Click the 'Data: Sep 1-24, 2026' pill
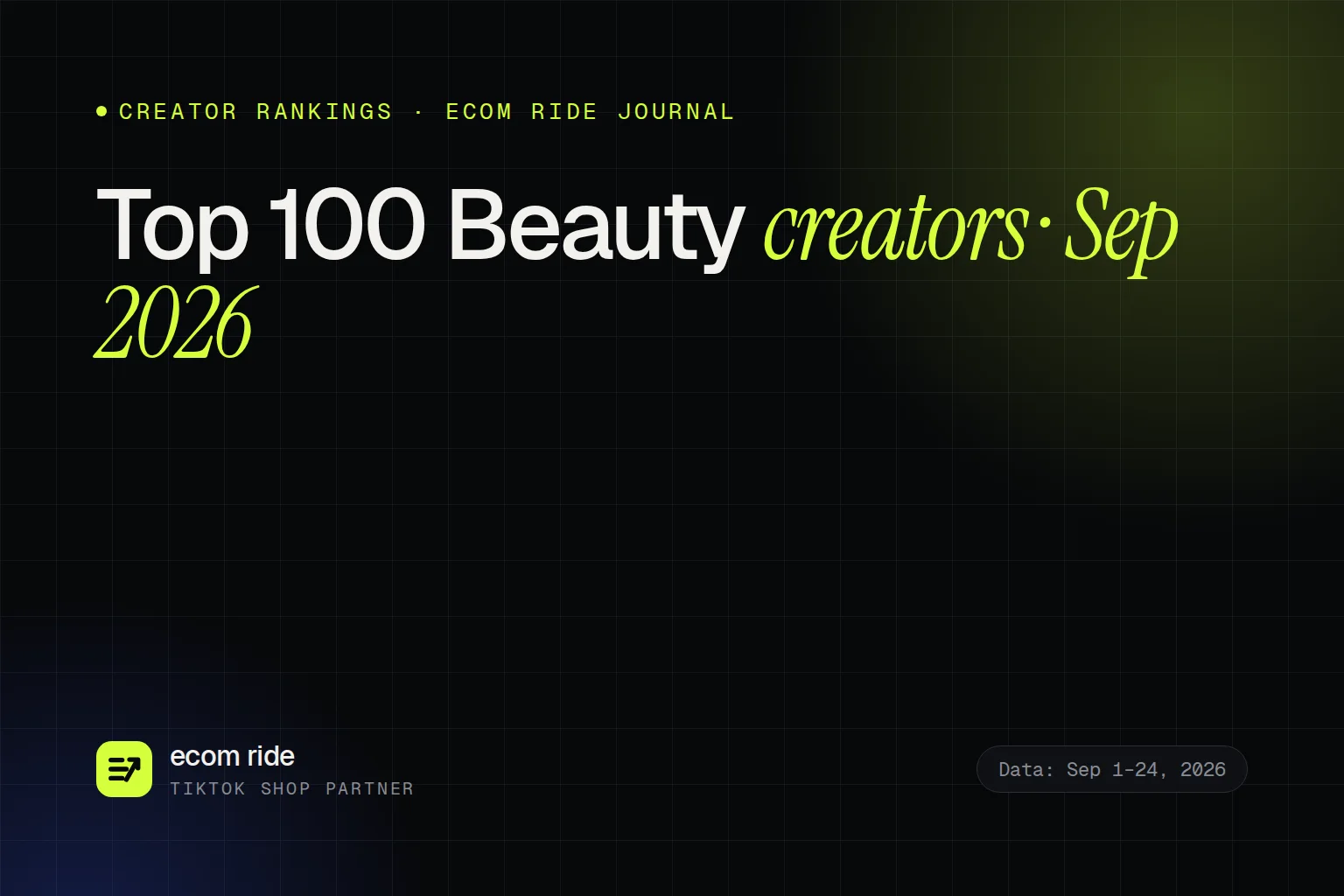This screenshot has height=896, width=1344. click(x=1111, y=769)
